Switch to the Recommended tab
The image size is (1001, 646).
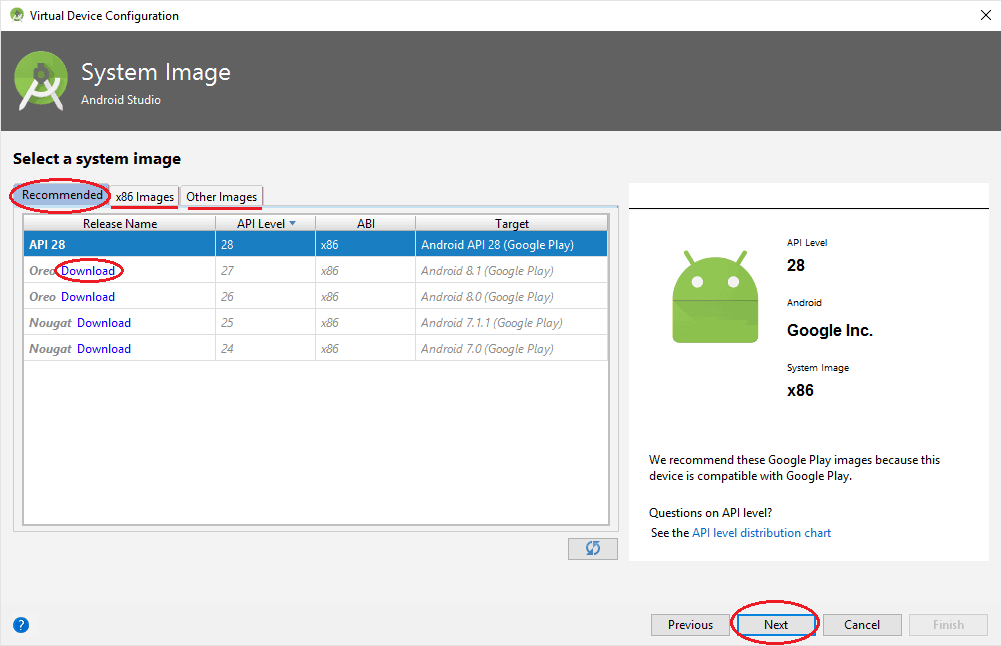62,195
